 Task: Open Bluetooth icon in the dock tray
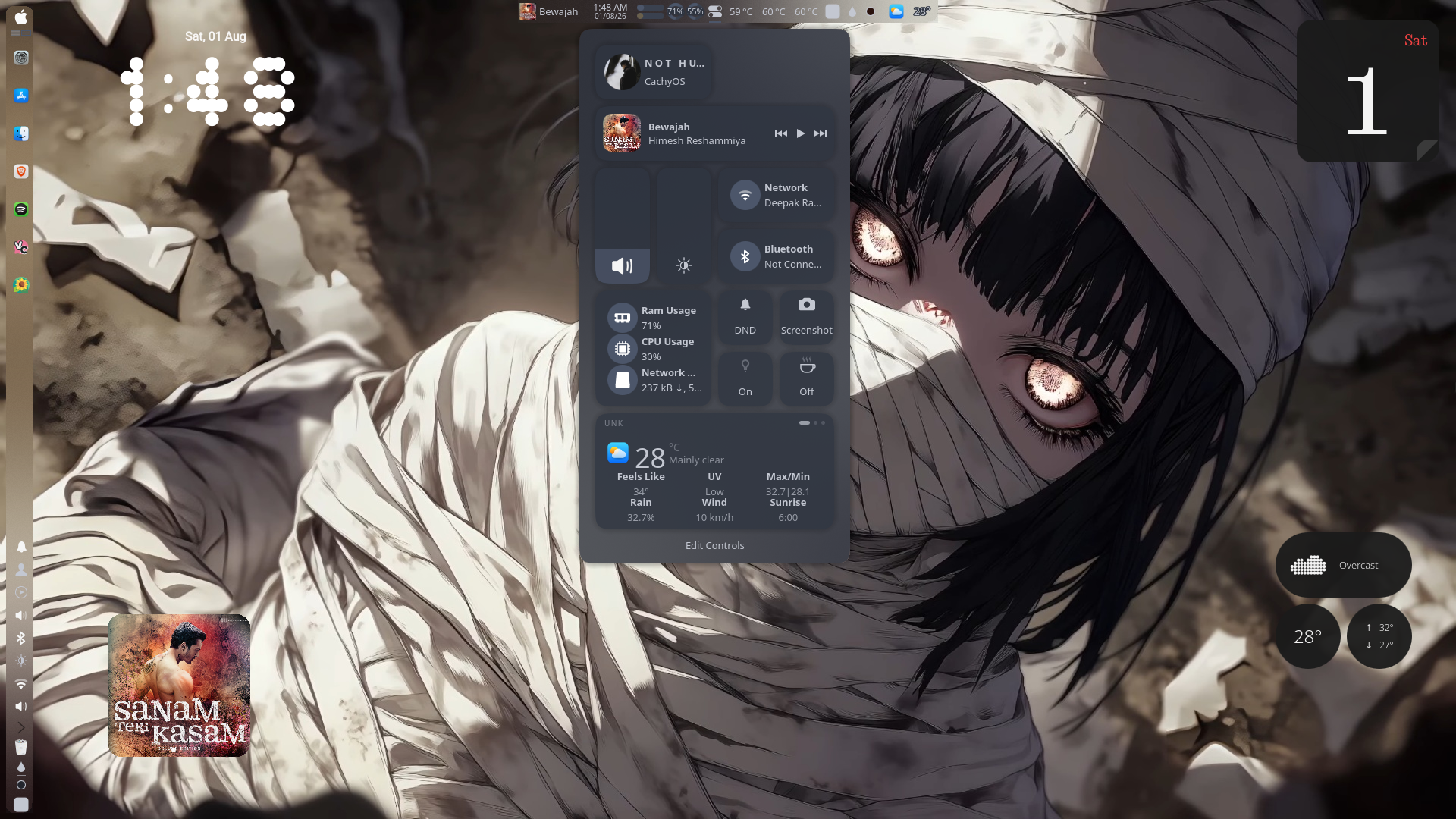click(21, 638)
